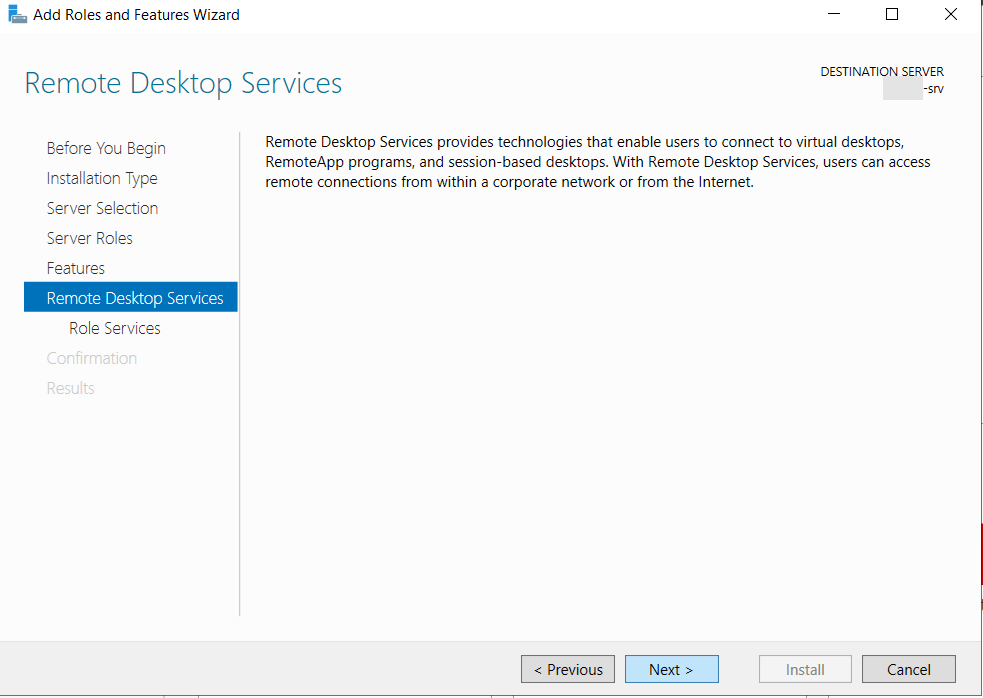The image size is (983, 698).
Task: Click the DESTINATION SERVER label
Action: tap(881, 71)
